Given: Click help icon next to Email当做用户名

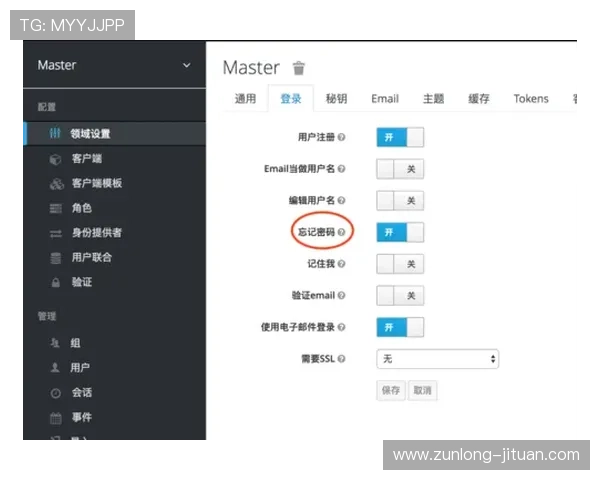Looking at the screenshot, I should [341, 169].
